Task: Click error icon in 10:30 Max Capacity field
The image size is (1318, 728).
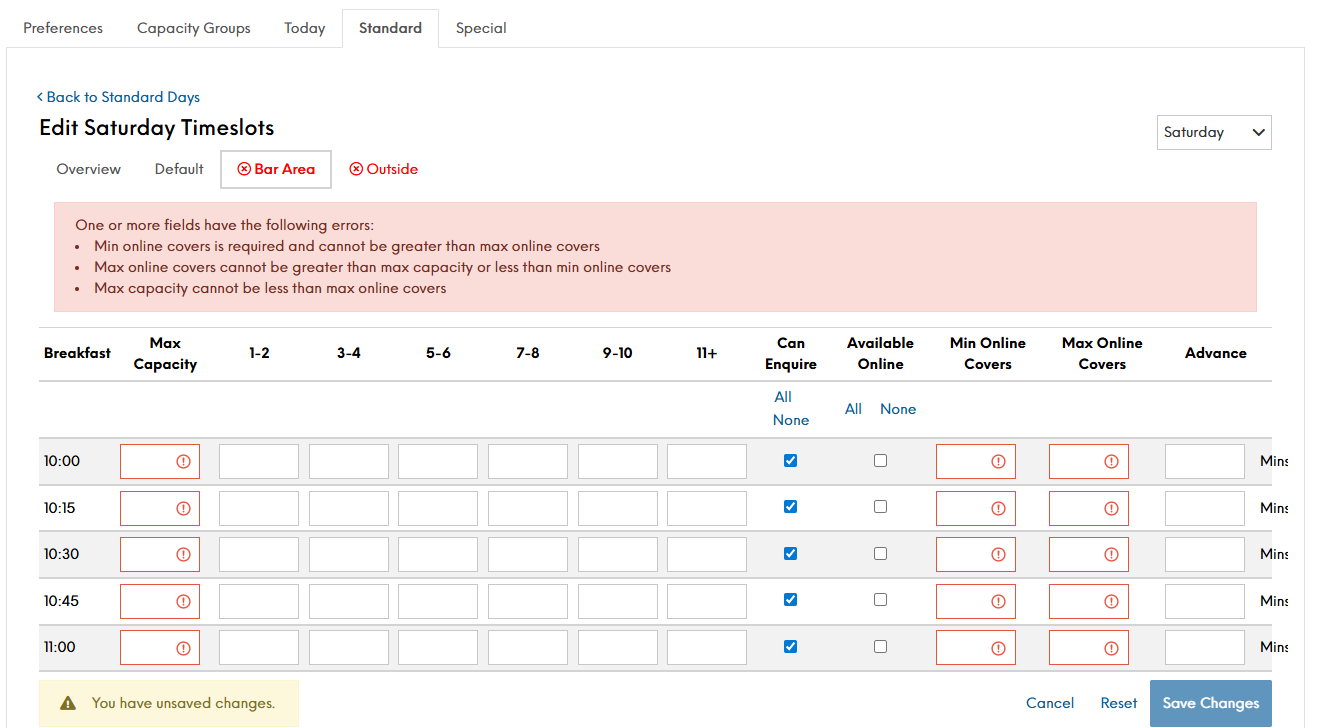Action: pyautogui.click(x=183, y=554)
